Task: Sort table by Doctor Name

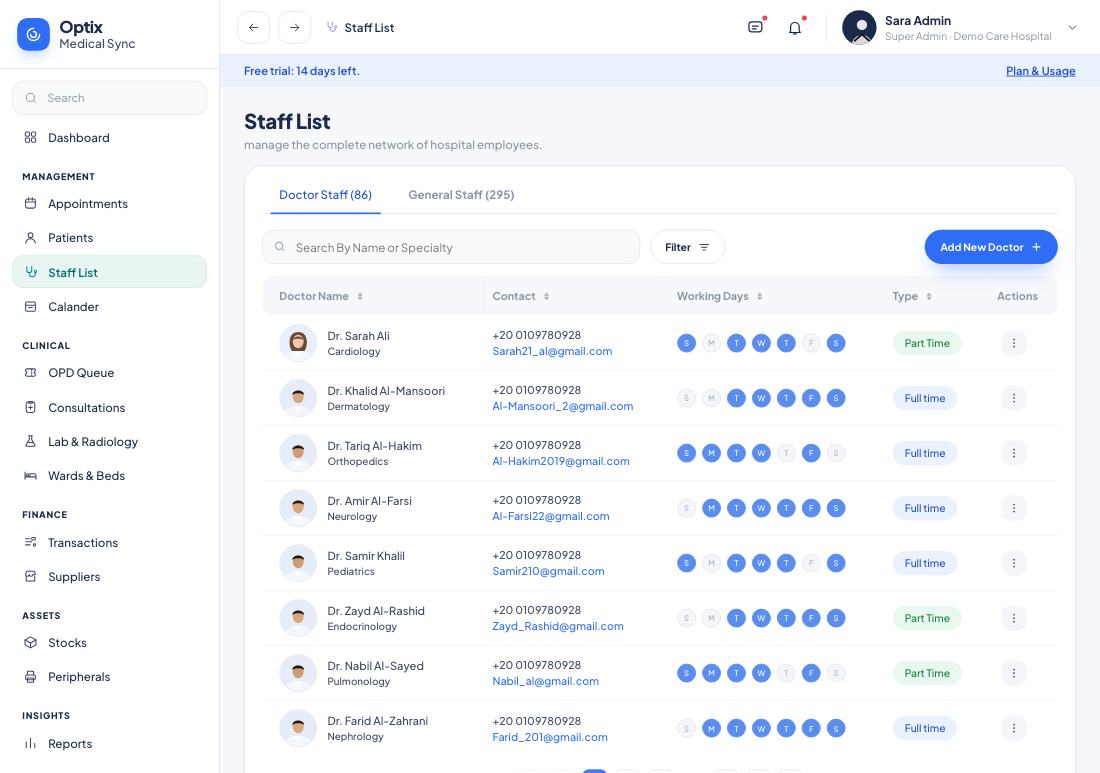Action: 360,296
